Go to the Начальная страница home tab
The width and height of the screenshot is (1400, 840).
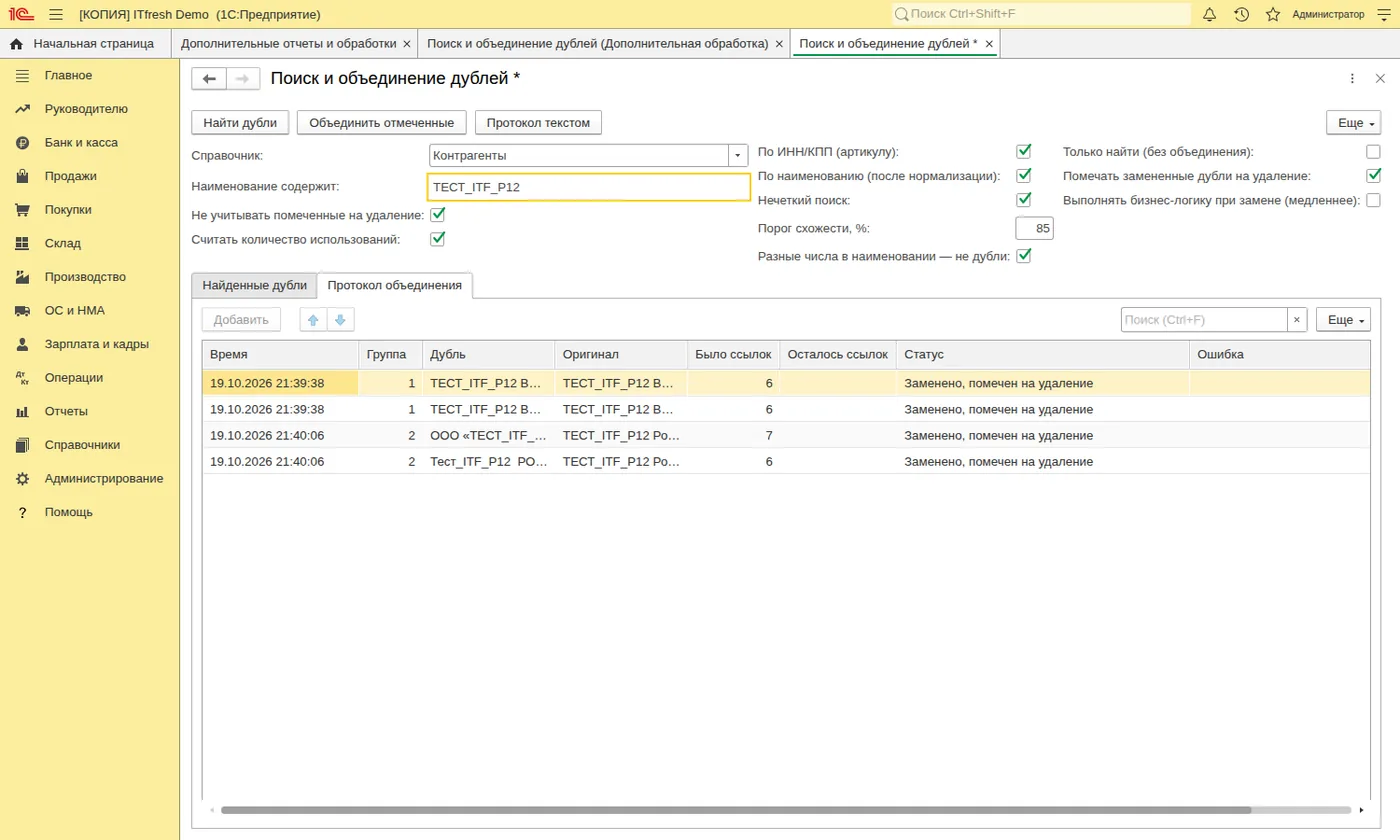[x=83, y=44]
